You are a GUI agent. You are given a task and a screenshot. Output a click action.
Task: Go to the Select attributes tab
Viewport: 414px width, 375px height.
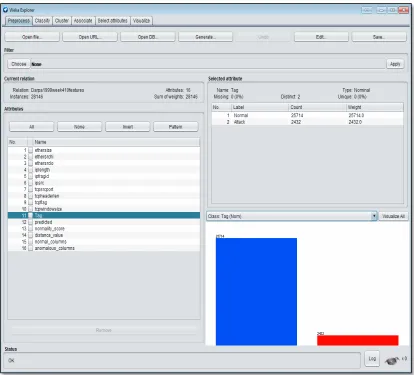click(113, 21)
